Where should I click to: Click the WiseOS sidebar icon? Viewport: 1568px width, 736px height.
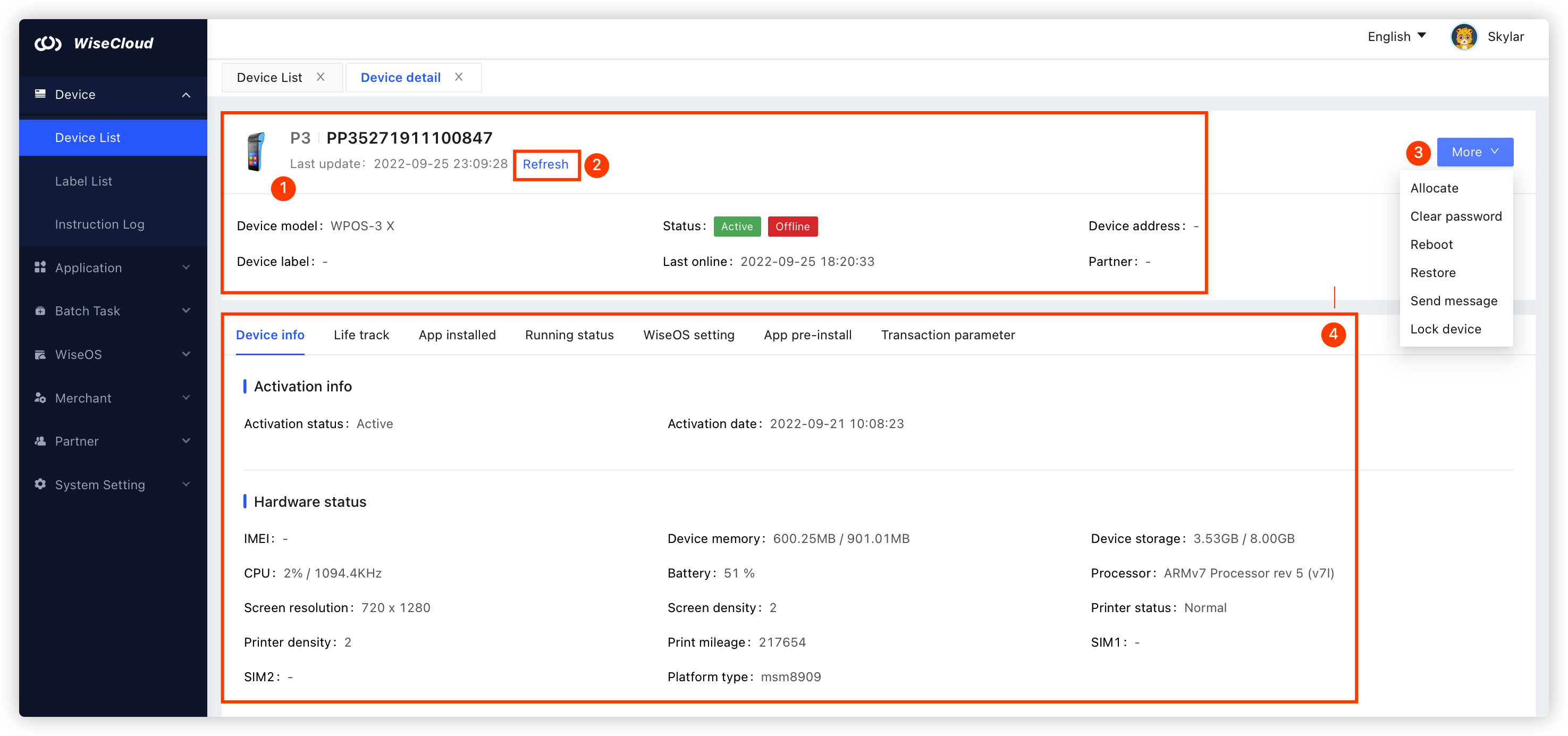[x=40, y=354]
